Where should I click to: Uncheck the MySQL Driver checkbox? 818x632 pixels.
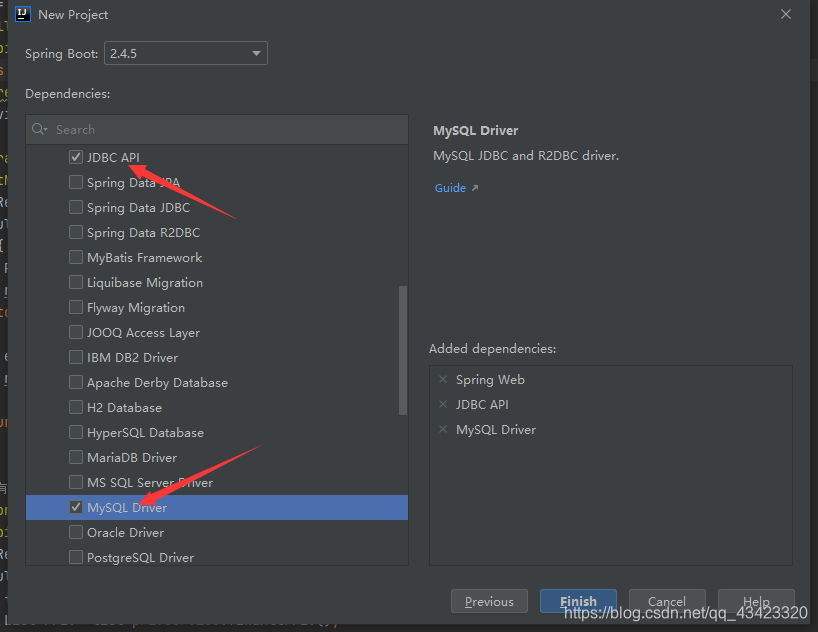coord(76,507)
